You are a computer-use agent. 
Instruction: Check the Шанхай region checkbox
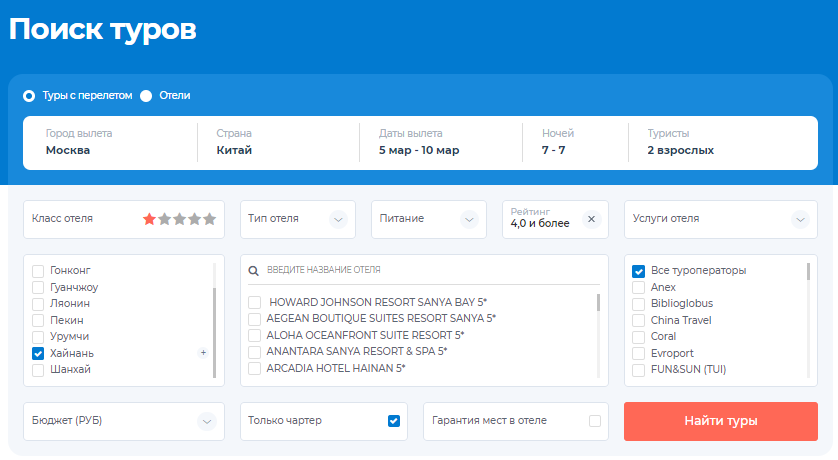coord(38,370)
